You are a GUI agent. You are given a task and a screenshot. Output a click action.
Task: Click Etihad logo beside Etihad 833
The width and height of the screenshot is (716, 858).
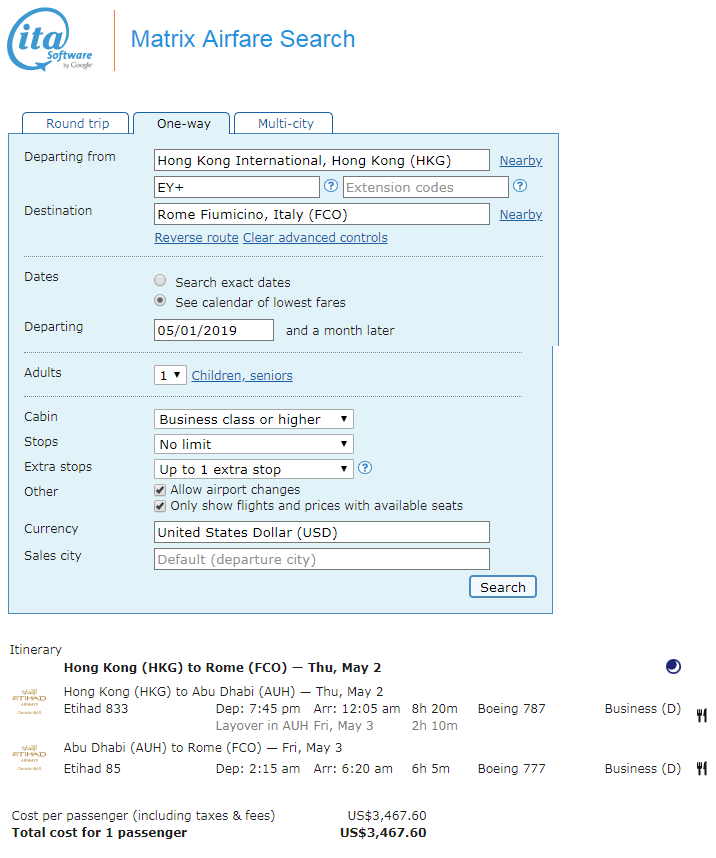tap(30, 702)
